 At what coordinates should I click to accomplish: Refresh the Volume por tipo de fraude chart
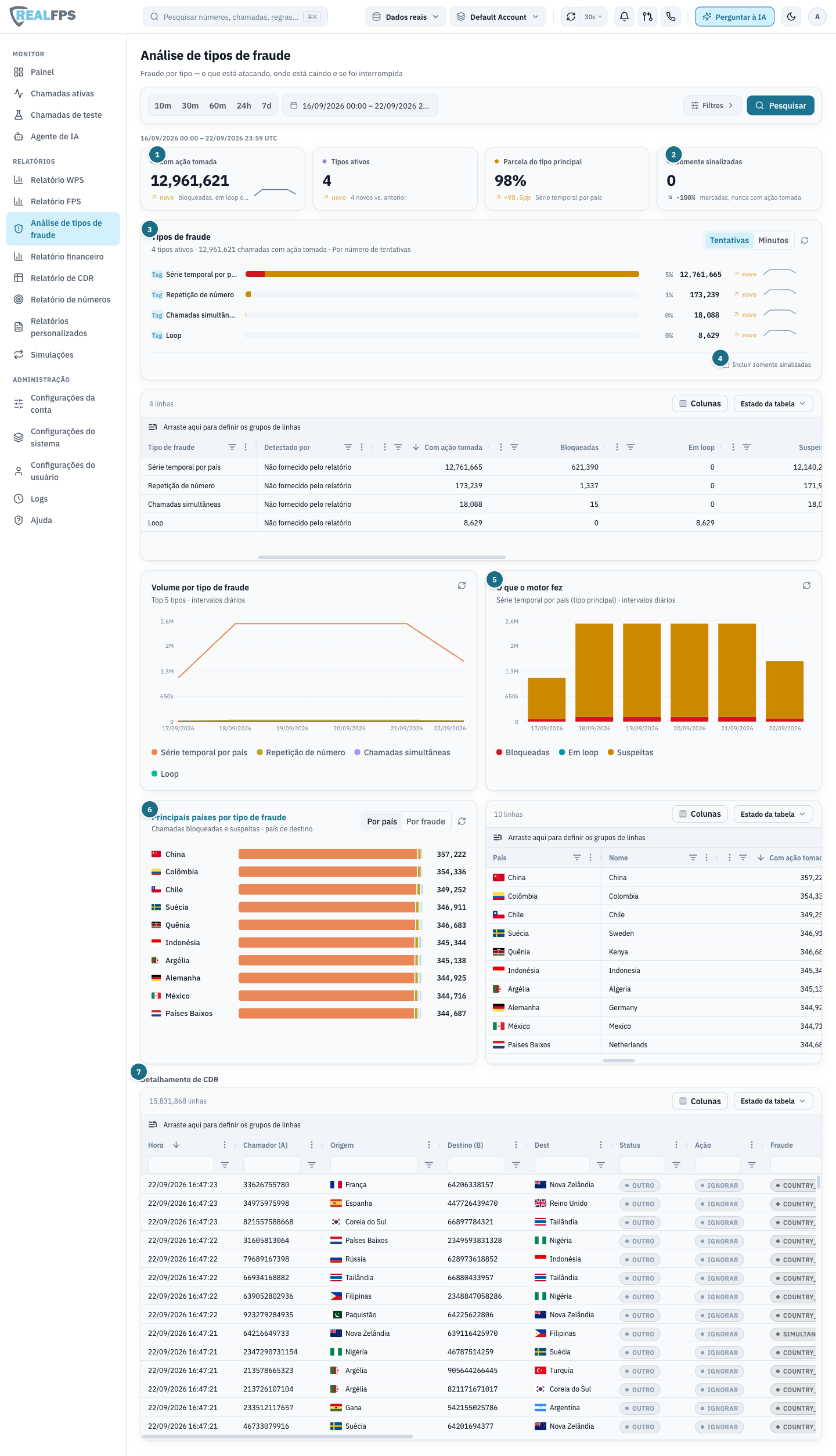click(462, 586)
